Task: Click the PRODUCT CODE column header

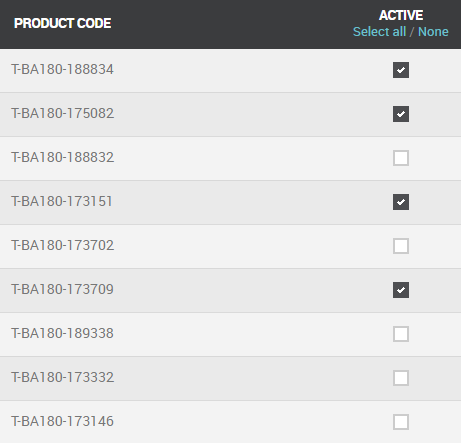Action: click(x=63, y=23)
